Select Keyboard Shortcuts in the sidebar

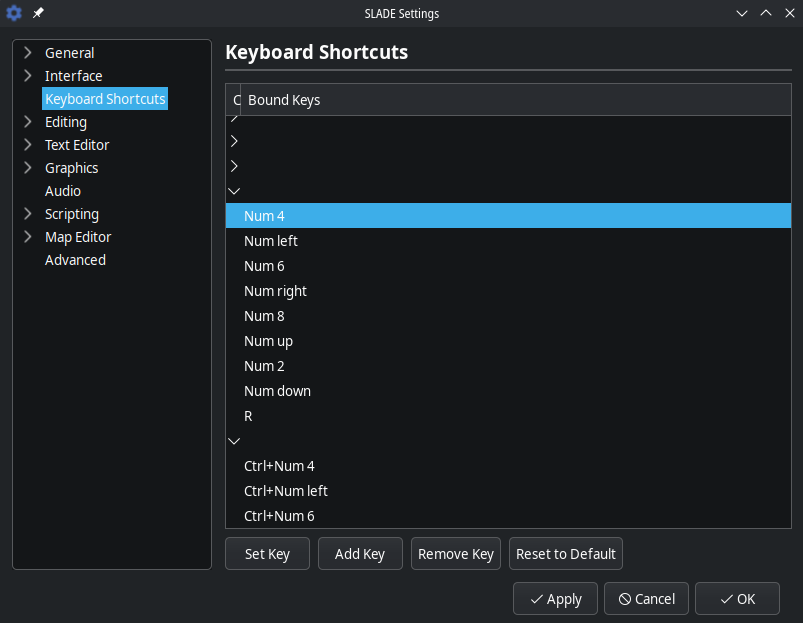click(105, 99)
